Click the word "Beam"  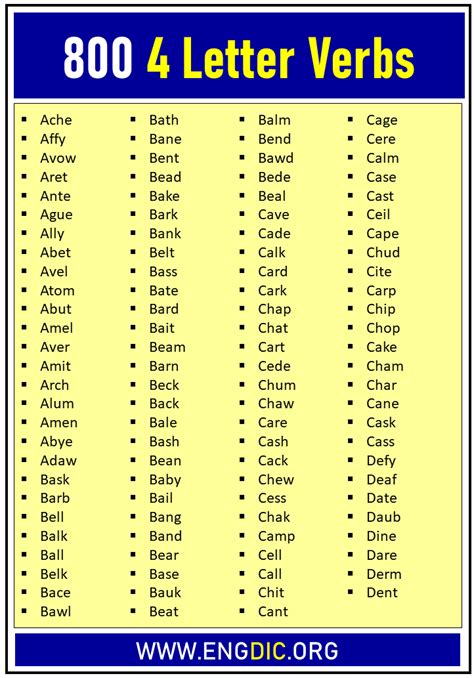(167, 347)
